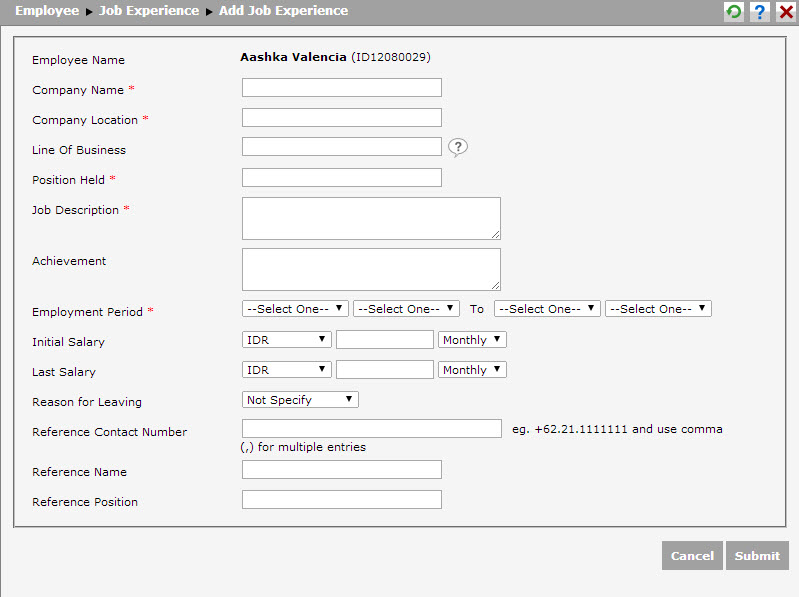Click the Line Of Business help tooltip icon
The height and width of the screenshot is (597, 799).
(458, 148)
